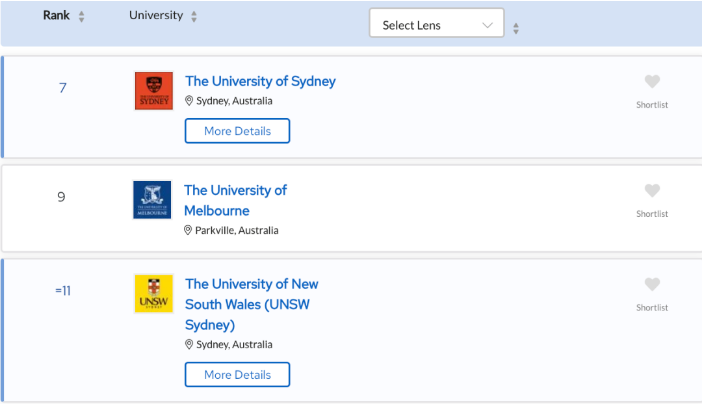View More Details for University of Sydney
This screenshot has height=404, width=702.
pyautogui.click(x=237, y=131)
